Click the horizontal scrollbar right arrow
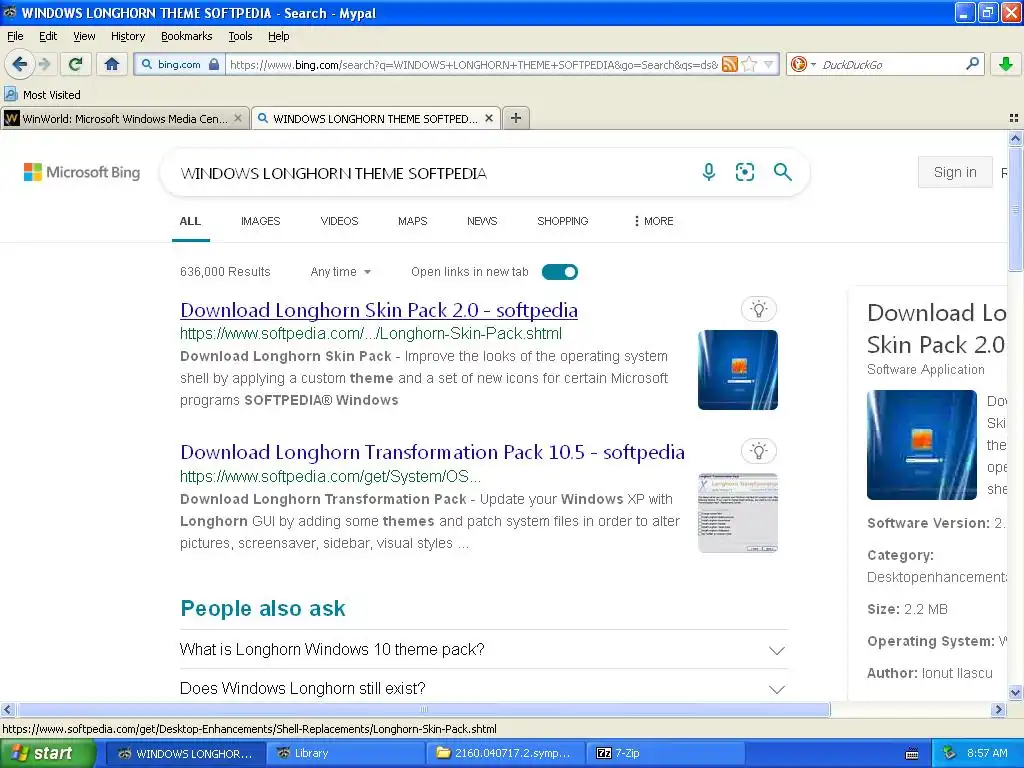 tap(998, 709)
